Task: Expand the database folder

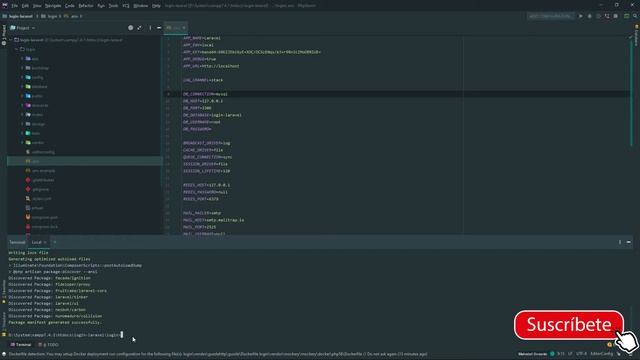Action: 22,87
